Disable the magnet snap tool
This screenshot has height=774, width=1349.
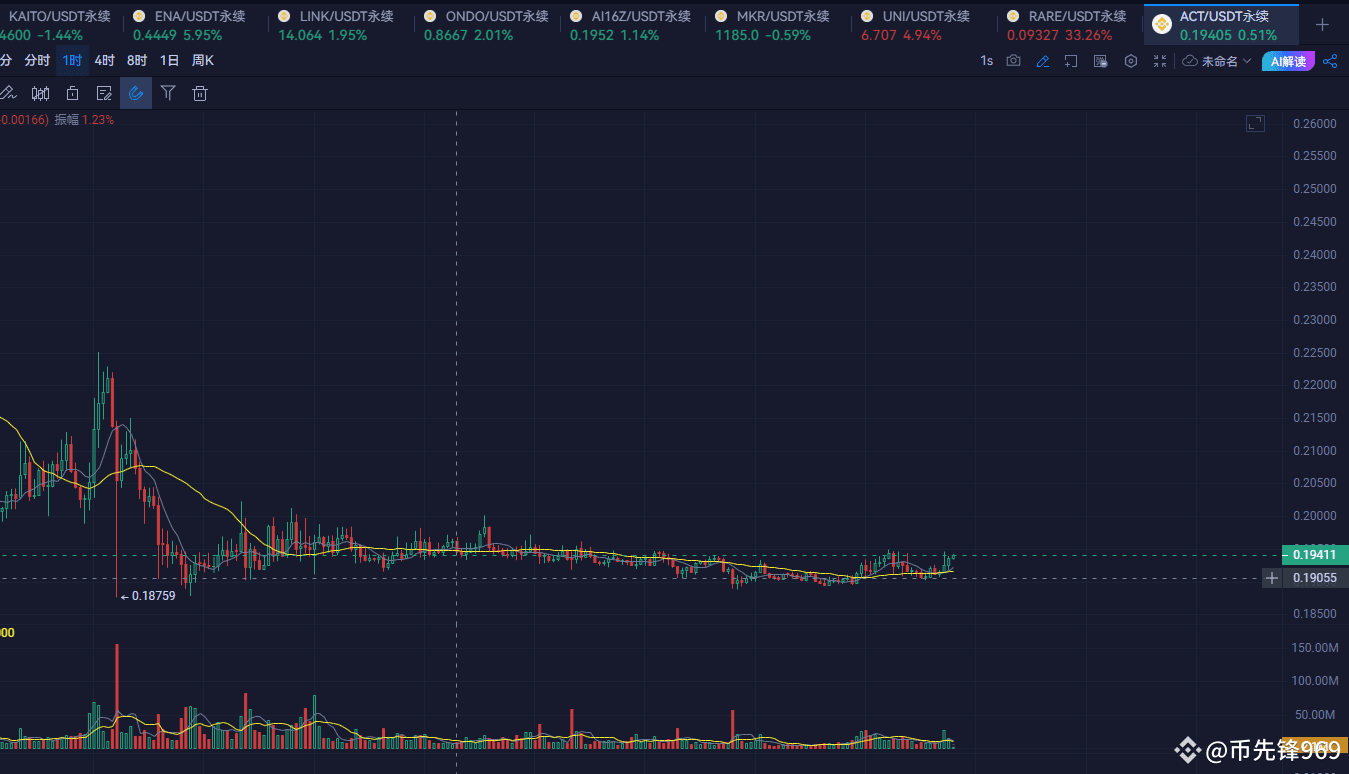136,92
